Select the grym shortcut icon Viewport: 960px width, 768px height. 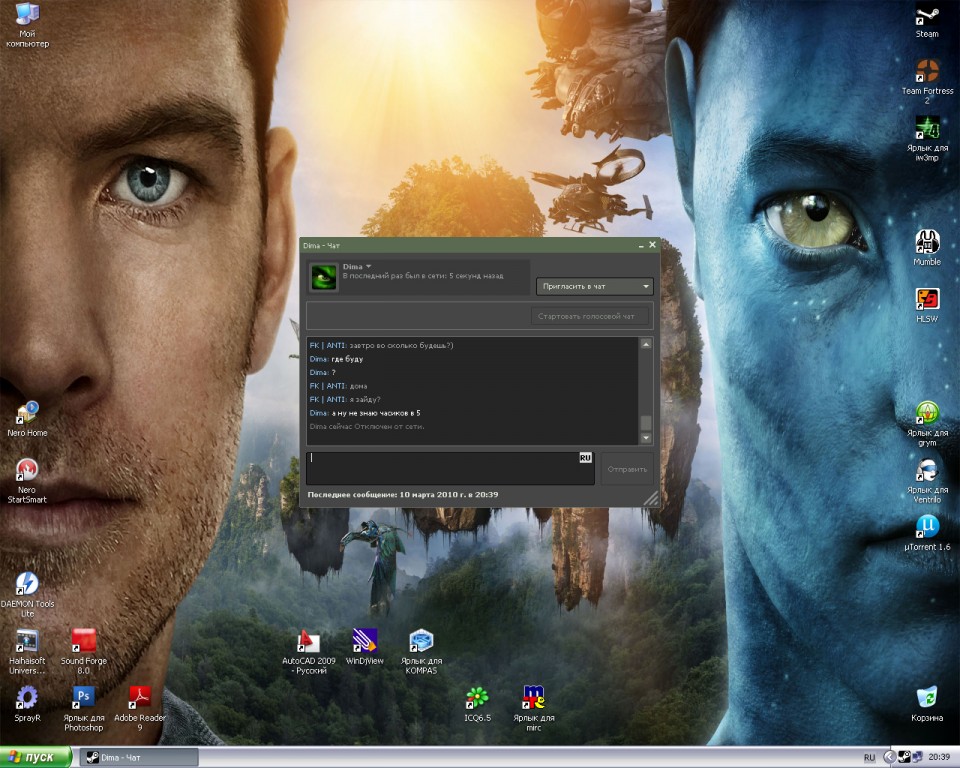coord(927,424)
